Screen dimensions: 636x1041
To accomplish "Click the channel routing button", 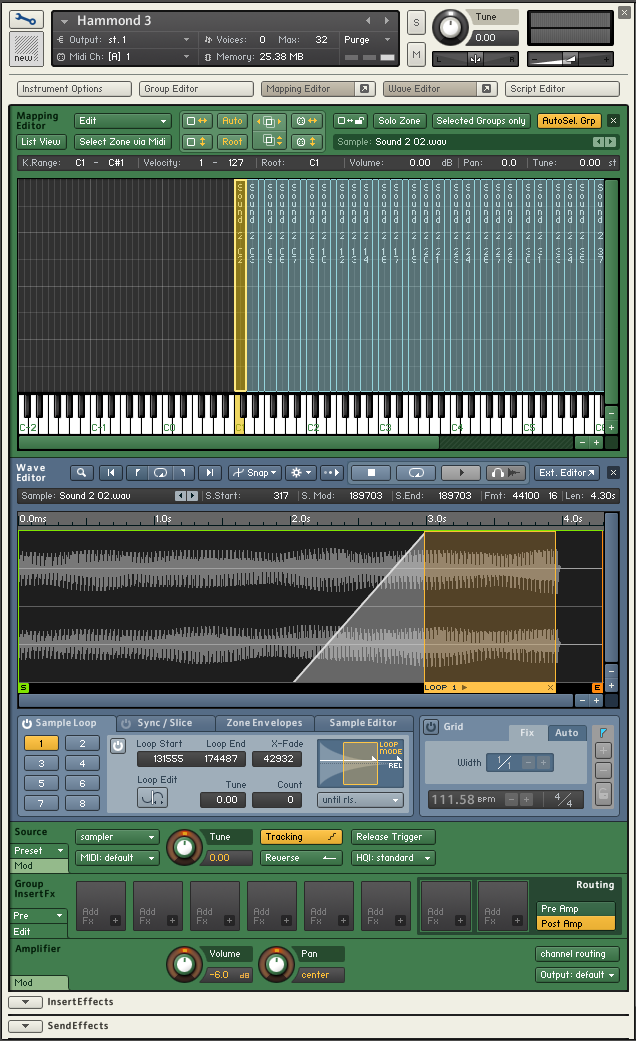I will click(x=577, y=954).
